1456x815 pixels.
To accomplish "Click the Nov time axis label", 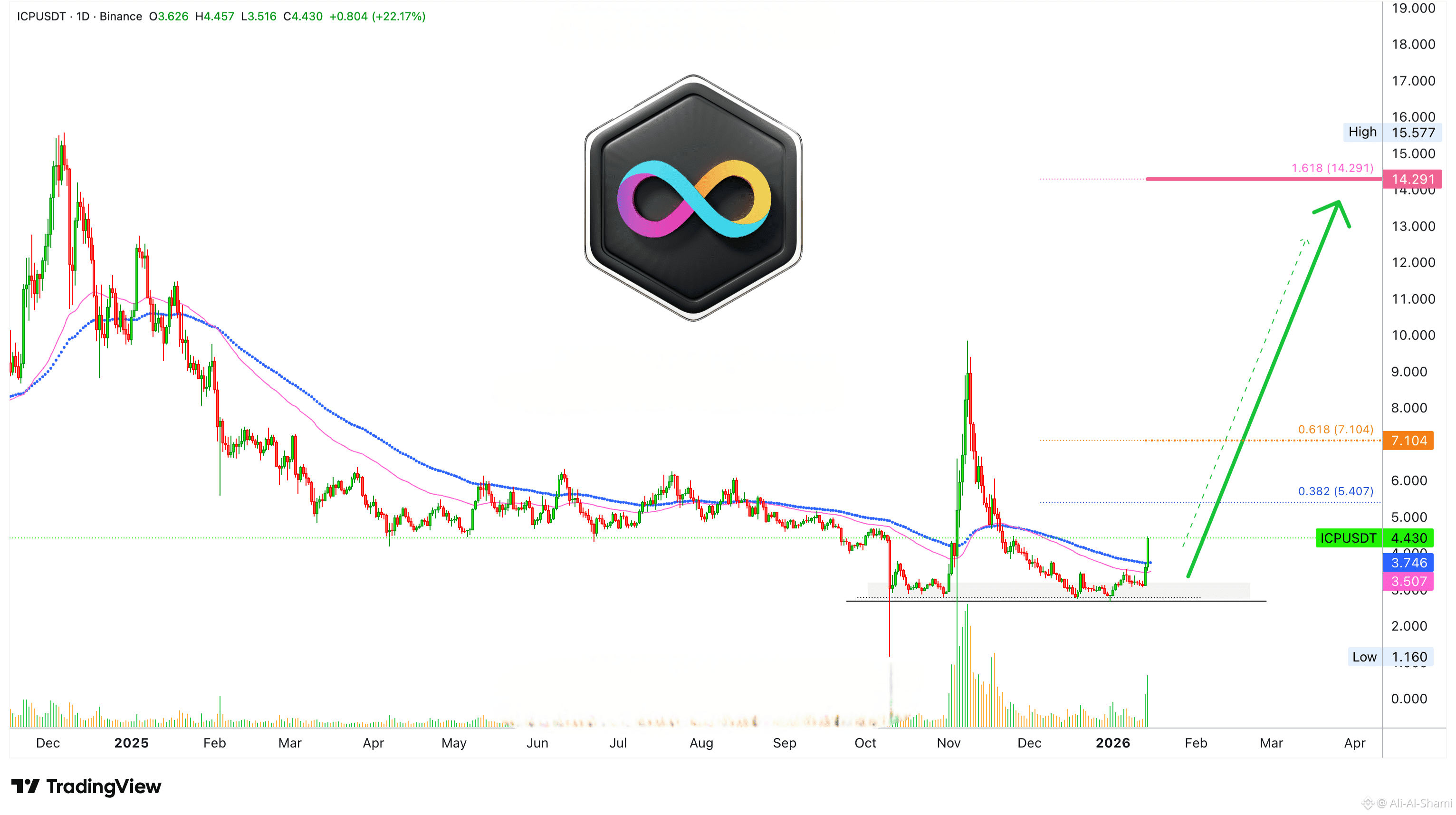I will (x=948, y=743).
